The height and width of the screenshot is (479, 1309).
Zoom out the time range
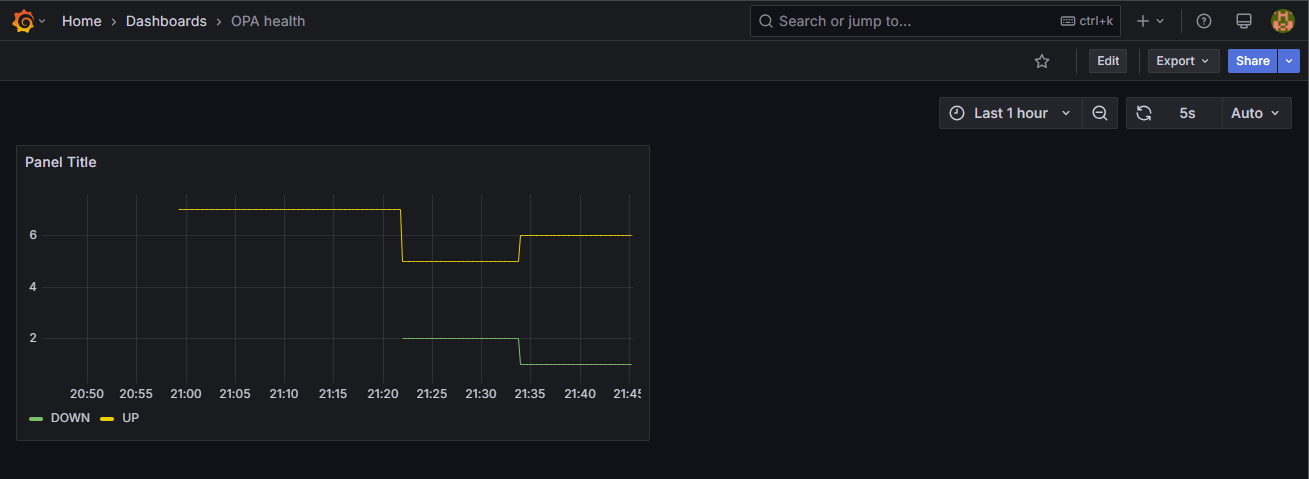tap(1100, 113)
